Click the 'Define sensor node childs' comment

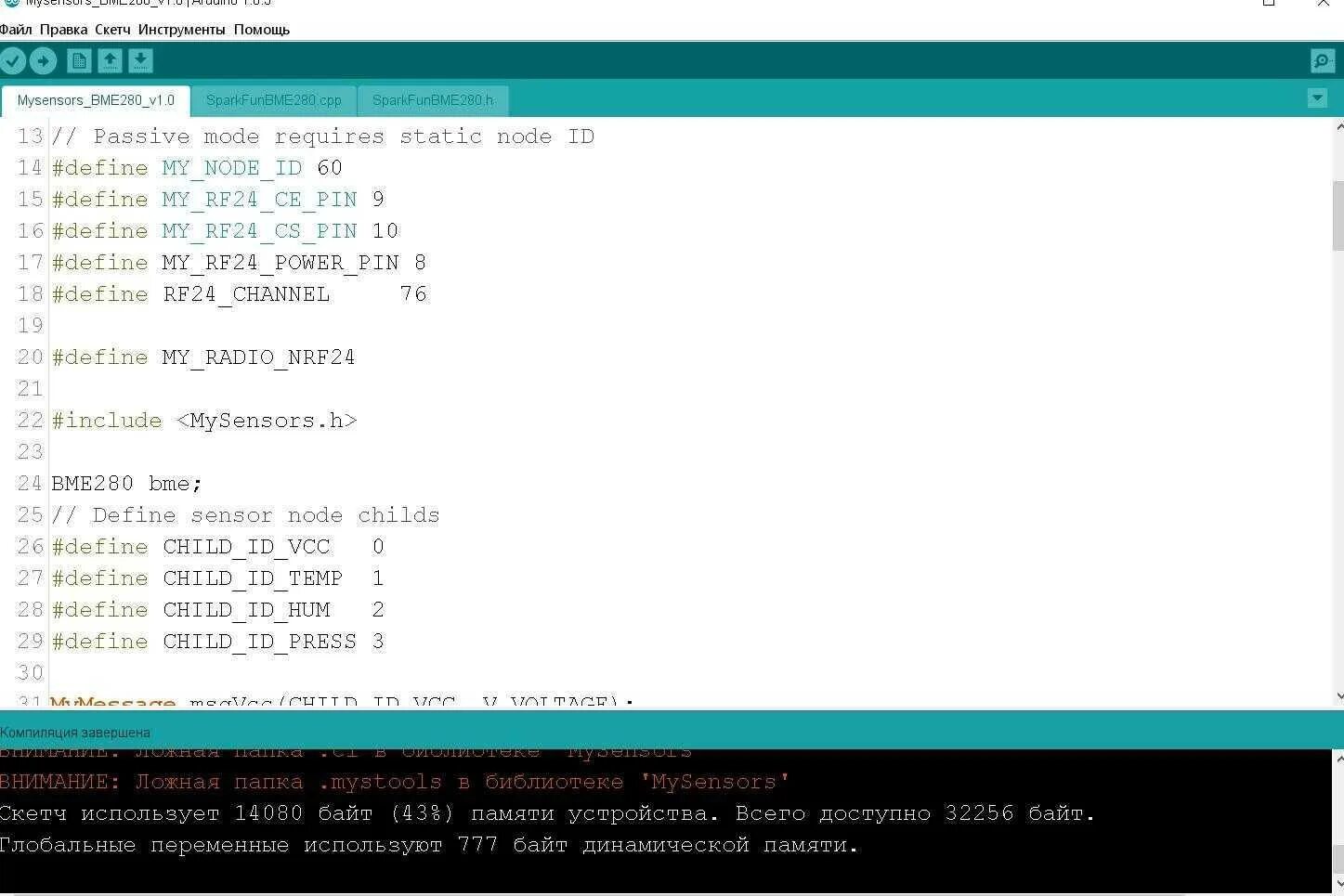click(246, 515)
